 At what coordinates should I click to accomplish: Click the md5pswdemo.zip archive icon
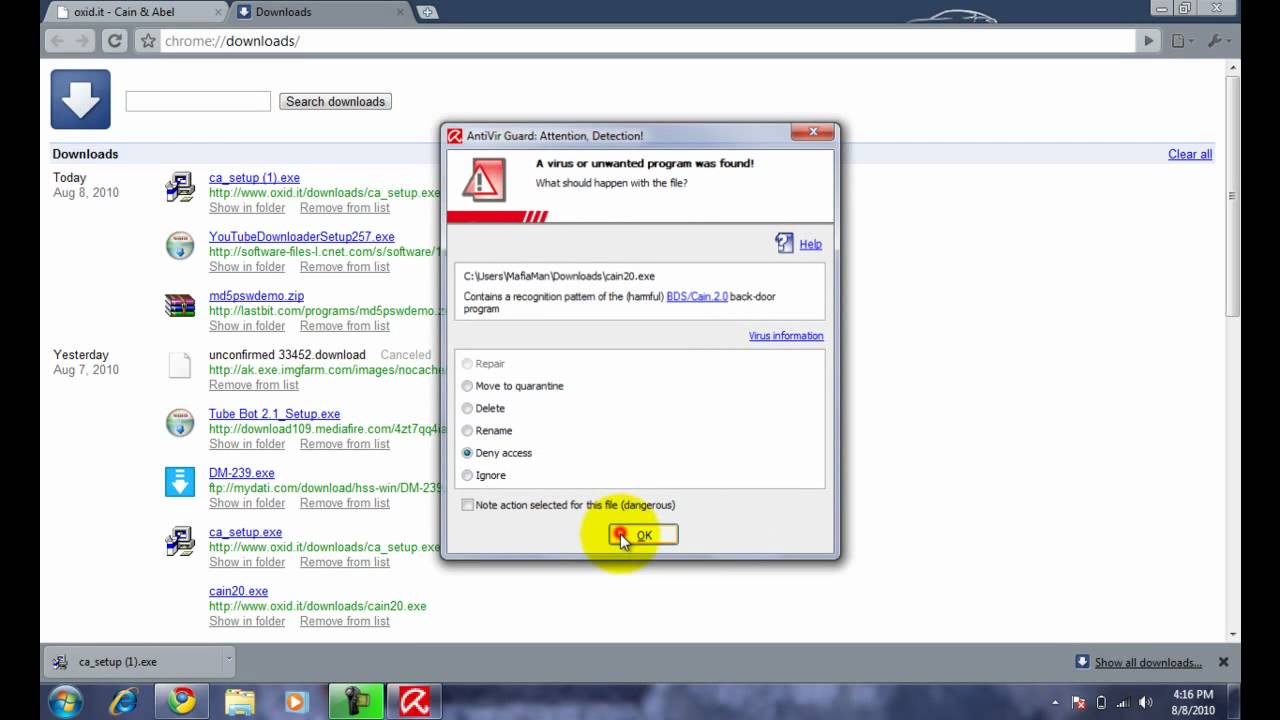180,305
